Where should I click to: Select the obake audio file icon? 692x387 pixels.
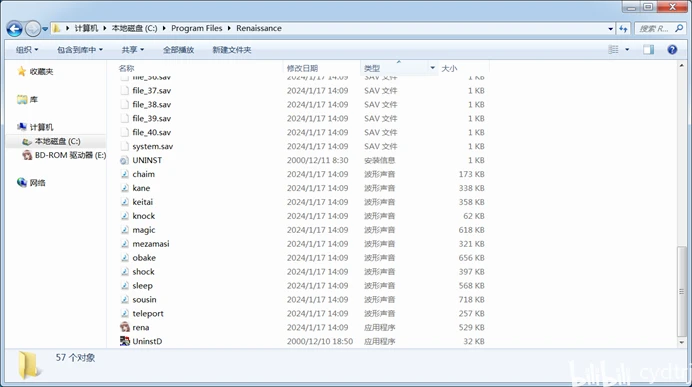[125, 258]
